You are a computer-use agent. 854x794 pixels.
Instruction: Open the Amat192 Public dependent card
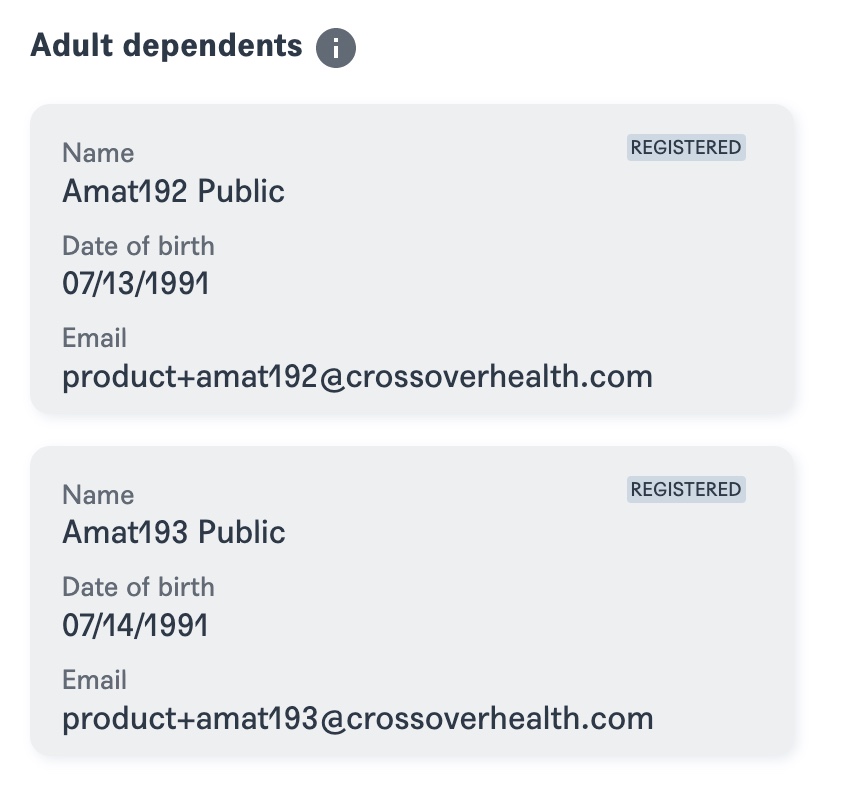click(x=412, y=259)
